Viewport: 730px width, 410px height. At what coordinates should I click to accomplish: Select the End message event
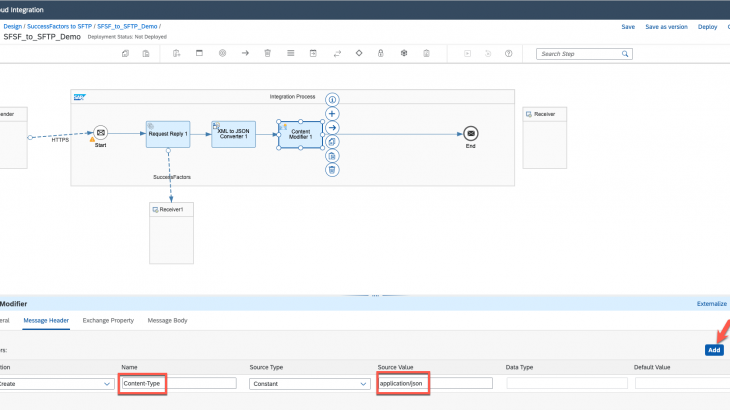pos(471,134)
